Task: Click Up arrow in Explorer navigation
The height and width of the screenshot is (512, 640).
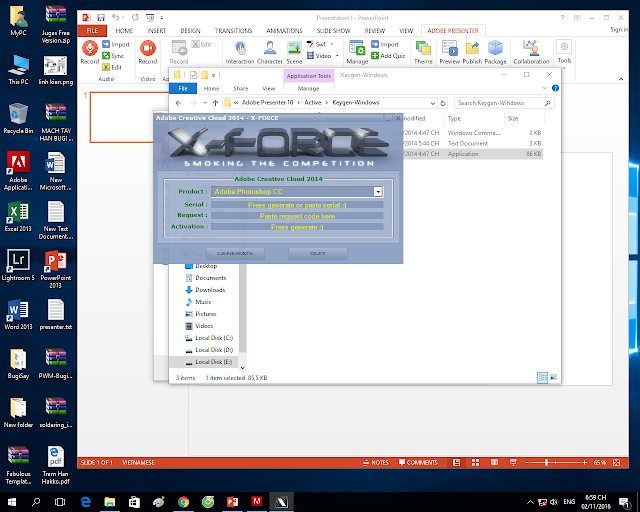Action: point(216,103)
